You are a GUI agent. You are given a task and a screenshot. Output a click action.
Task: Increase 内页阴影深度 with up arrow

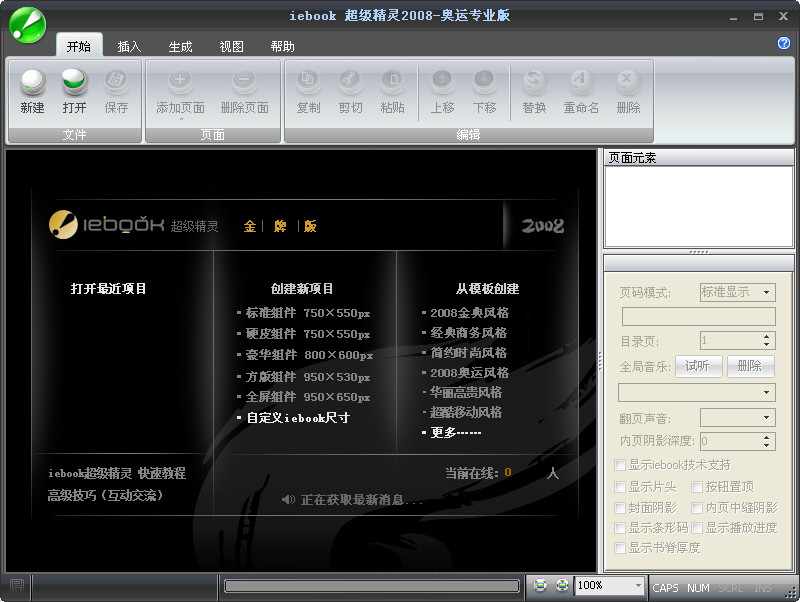[766, 437]
